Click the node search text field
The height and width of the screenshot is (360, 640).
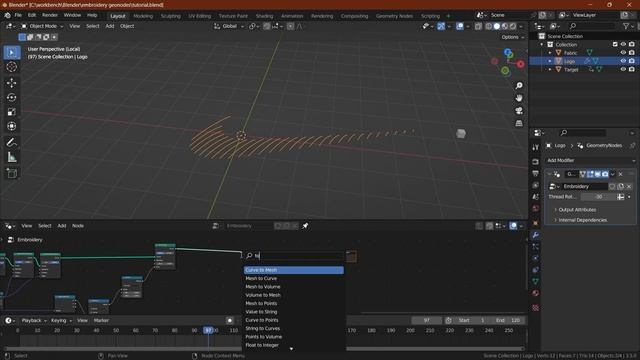294,256
